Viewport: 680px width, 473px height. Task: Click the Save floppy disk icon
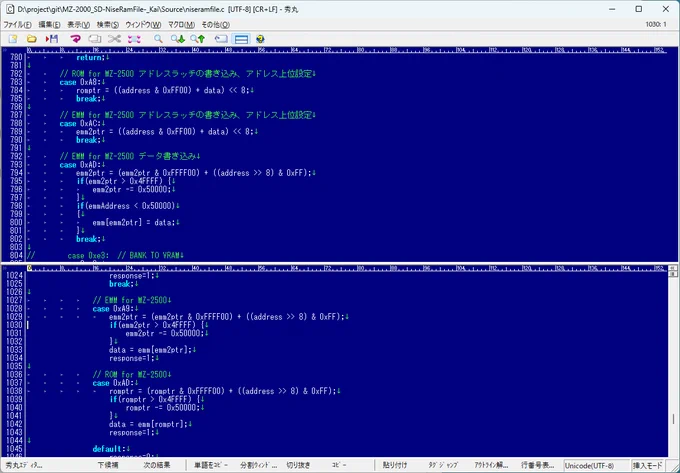[52, 39]
